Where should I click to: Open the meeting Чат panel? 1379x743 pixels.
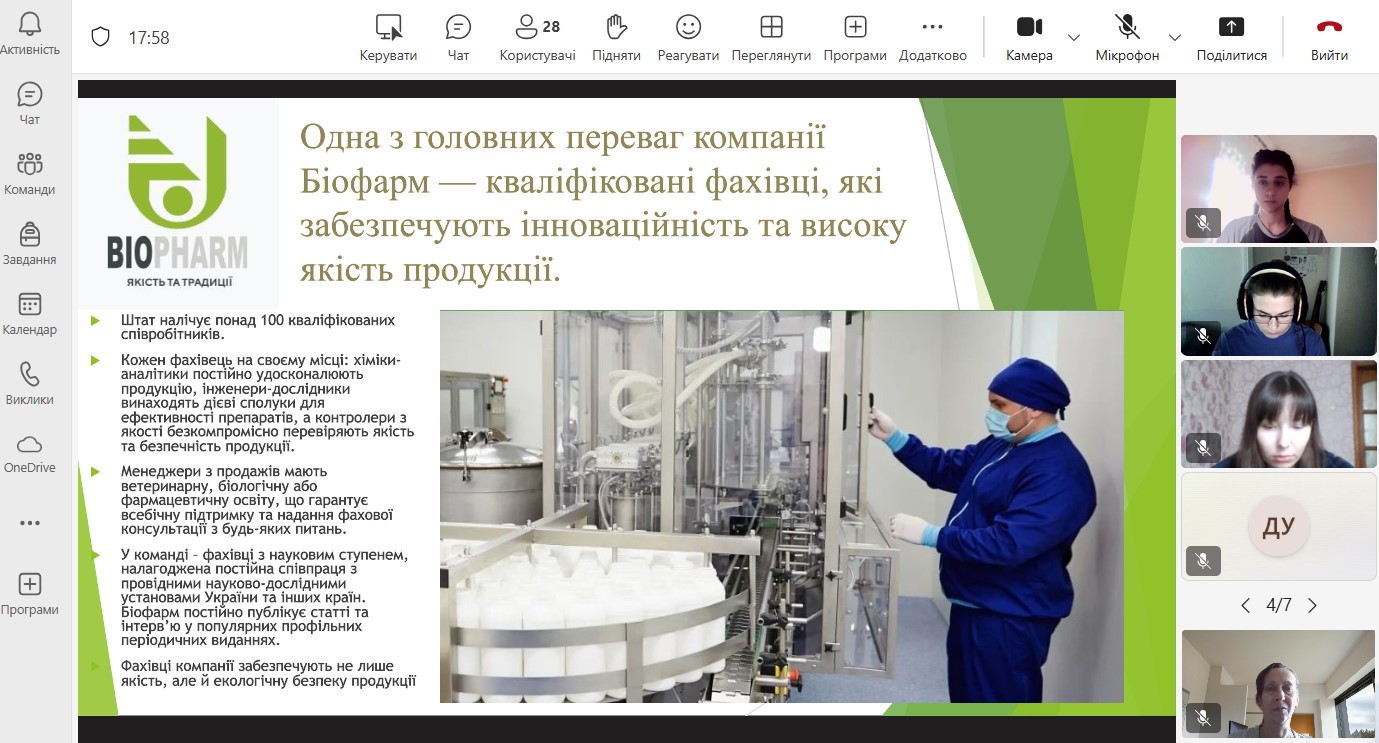click(x=458, y=38)
